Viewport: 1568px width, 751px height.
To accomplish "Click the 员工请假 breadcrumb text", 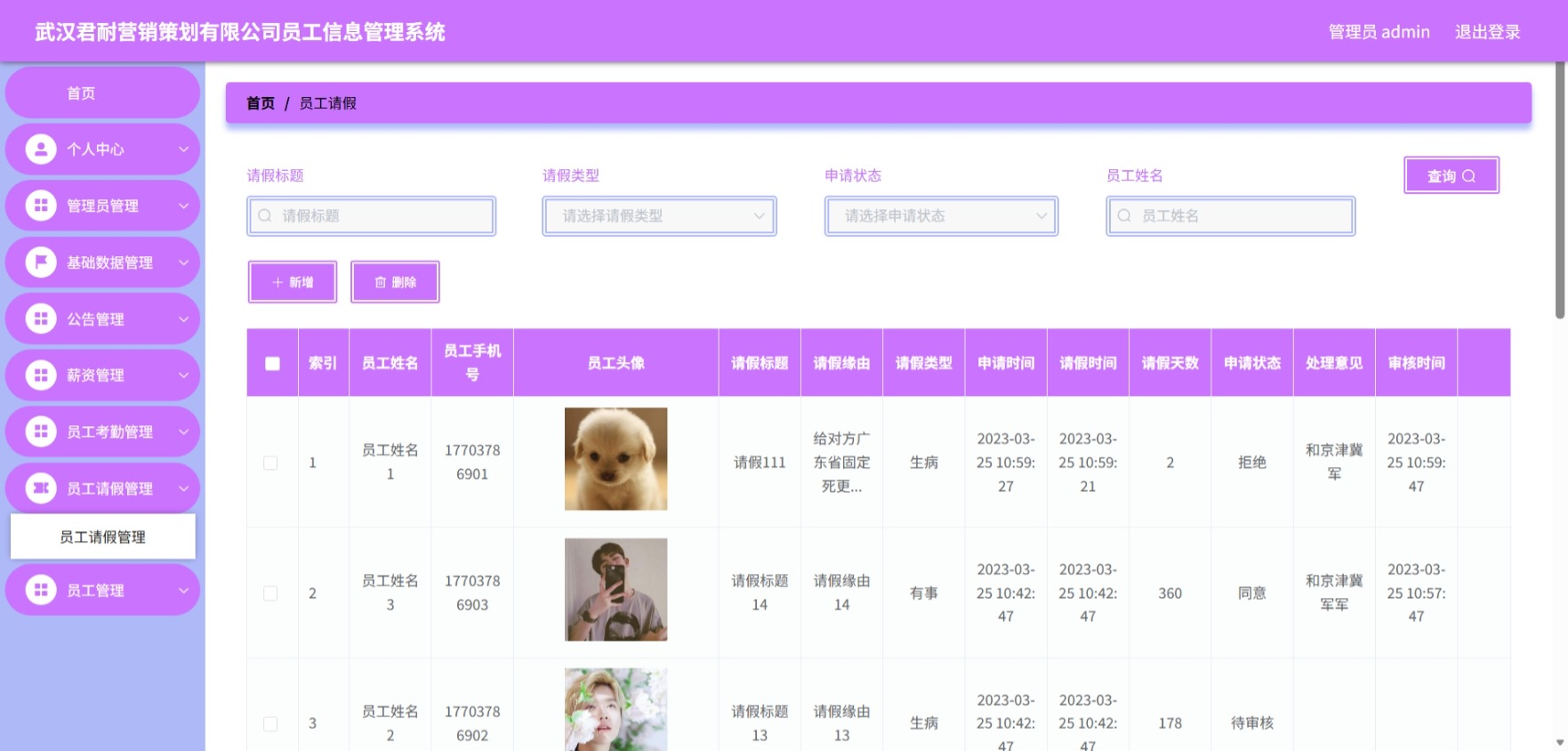I will tap(328, 103).
